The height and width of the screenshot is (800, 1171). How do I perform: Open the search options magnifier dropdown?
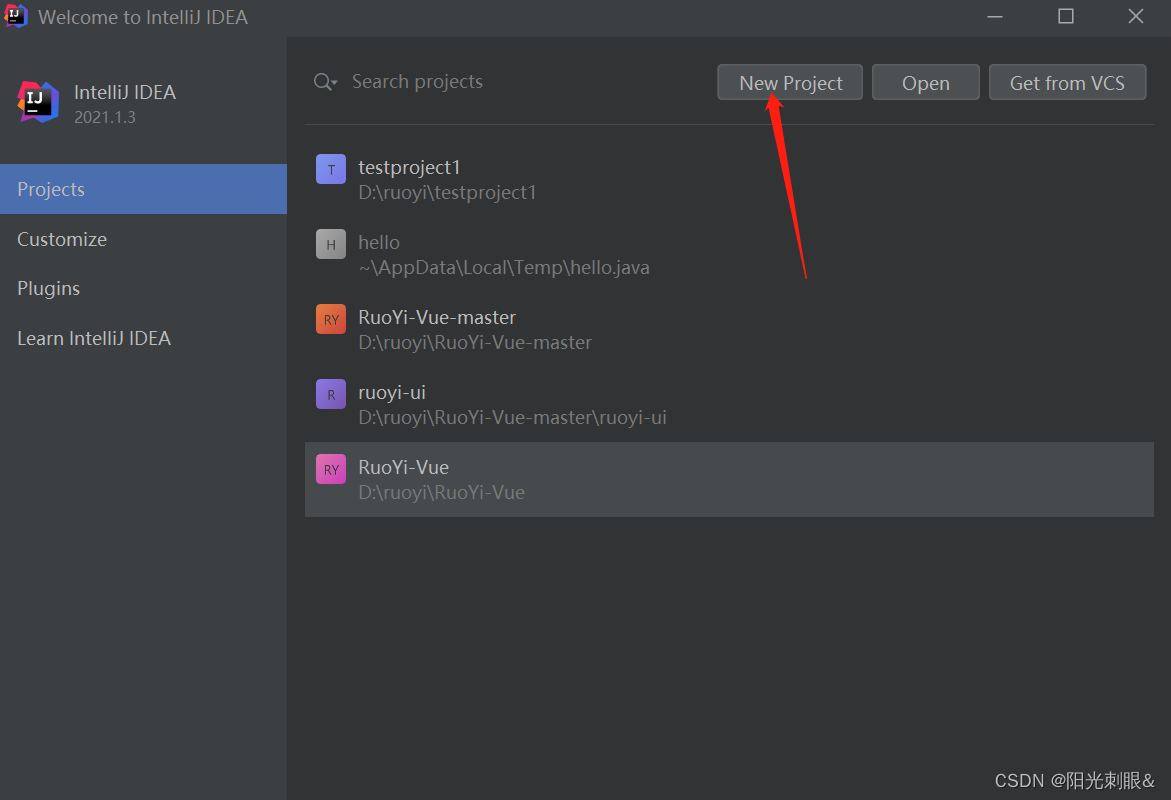point(326,81)
